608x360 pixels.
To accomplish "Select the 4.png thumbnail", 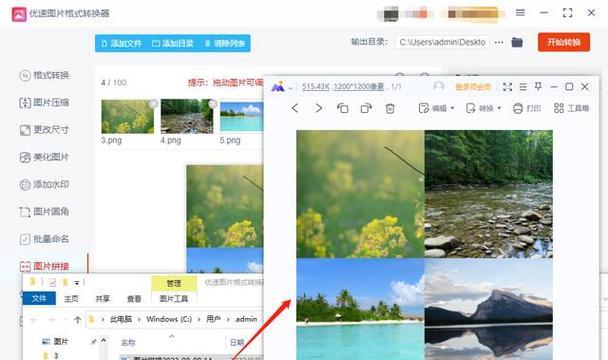I will [x=187, y=116].
